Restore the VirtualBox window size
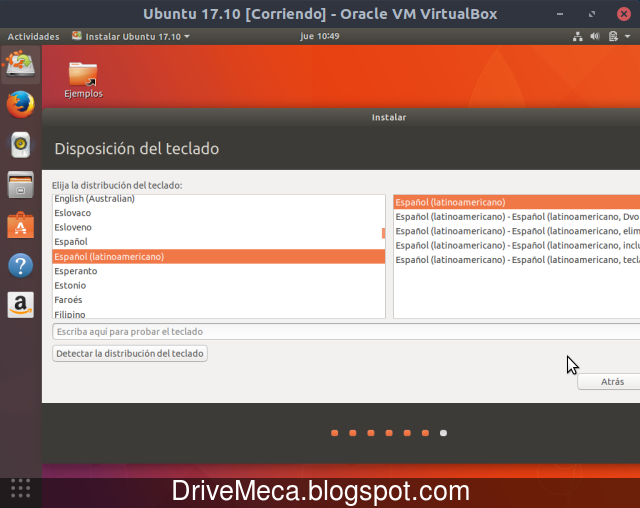640x508 pixels. (x=592, y=14)
